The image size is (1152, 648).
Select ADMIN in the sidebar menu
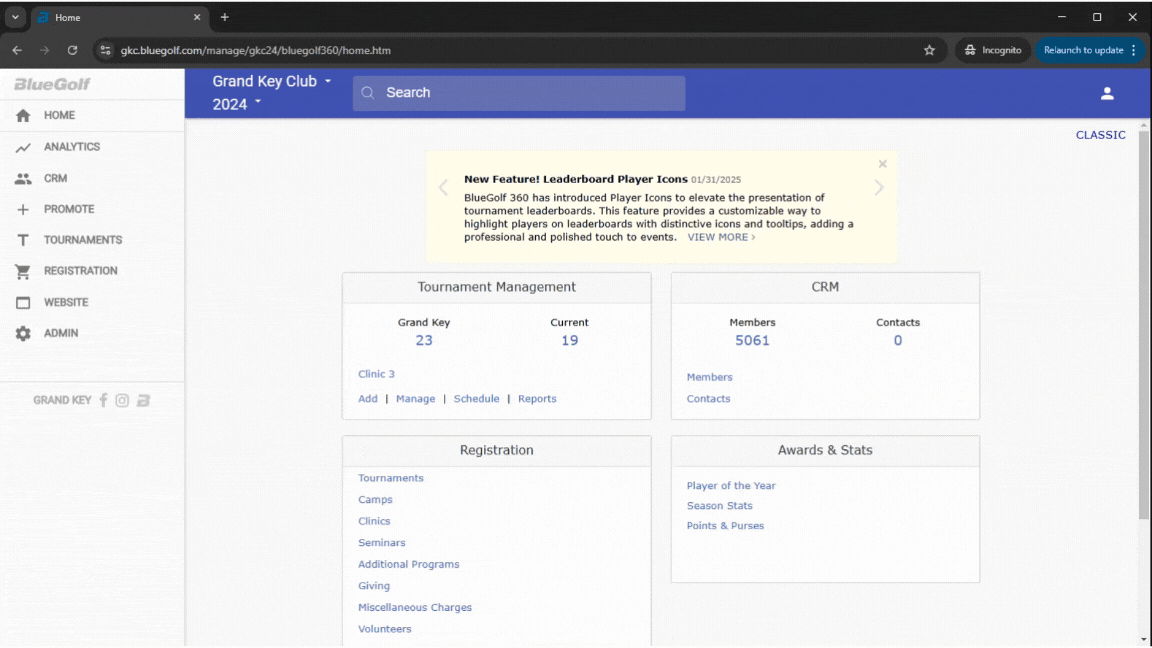coord(61,334)
